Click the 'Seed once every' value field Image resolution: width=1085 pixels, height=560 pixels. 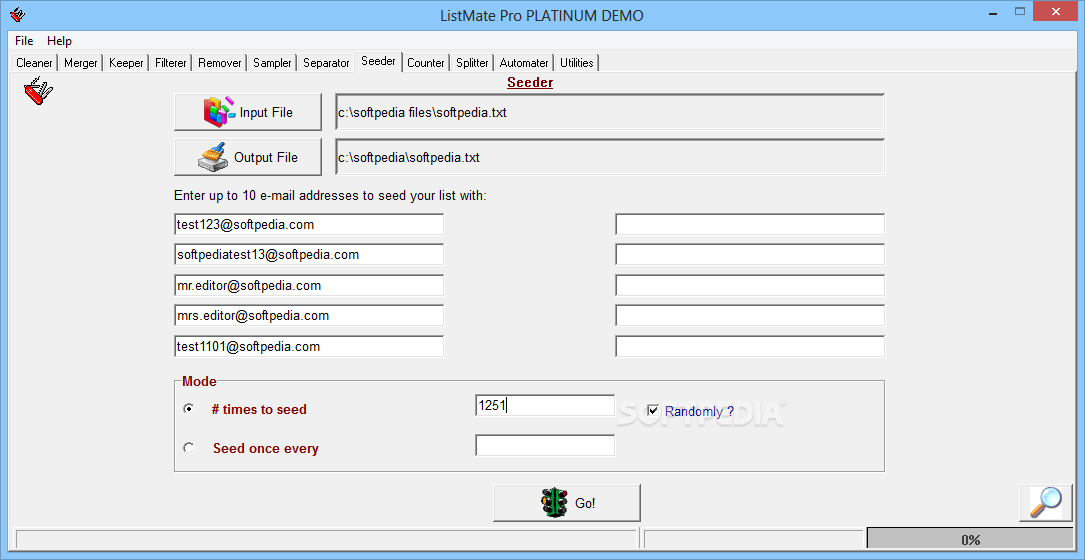[545, 445]
